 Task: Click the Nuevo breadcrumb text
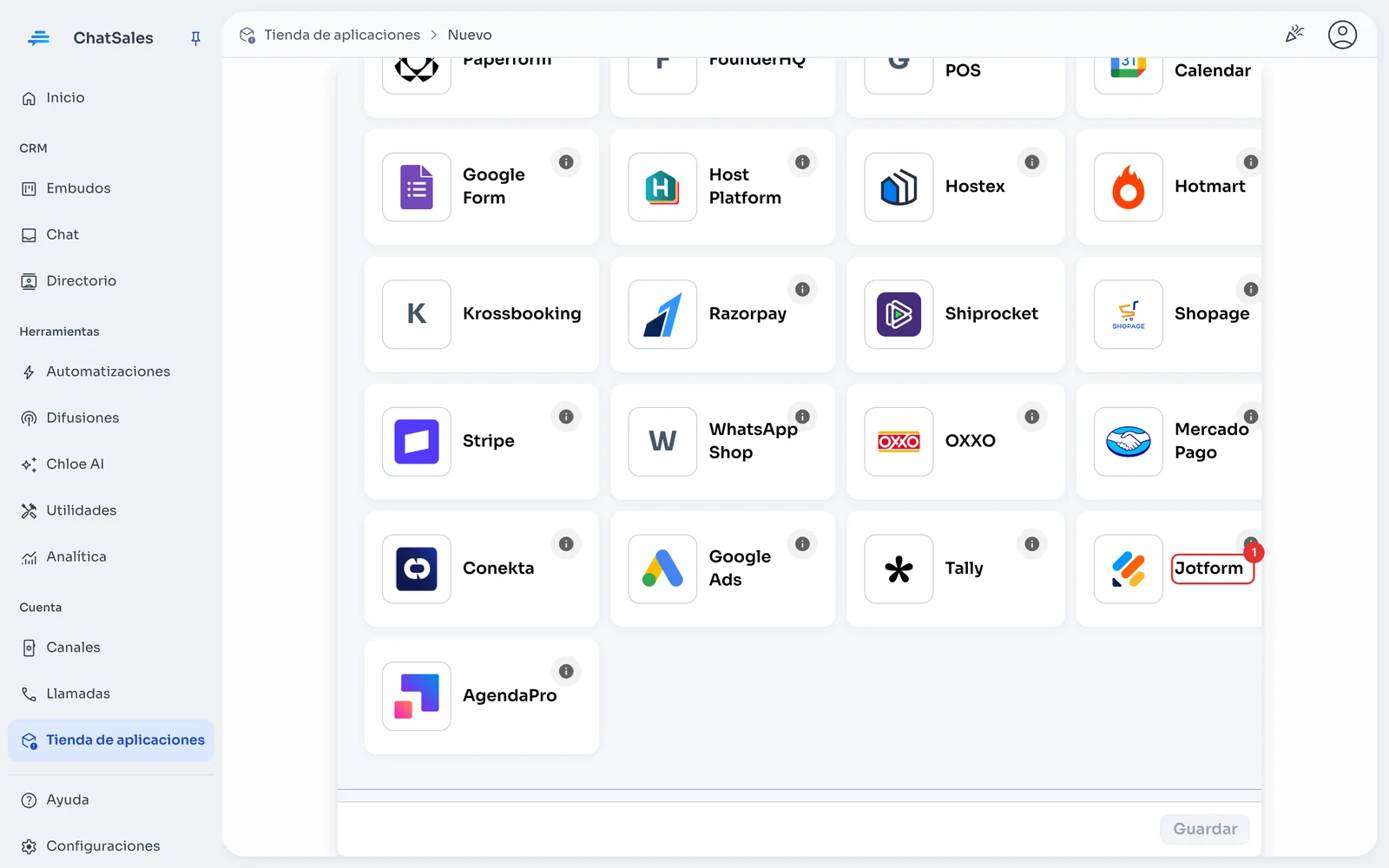coord(470,35)
